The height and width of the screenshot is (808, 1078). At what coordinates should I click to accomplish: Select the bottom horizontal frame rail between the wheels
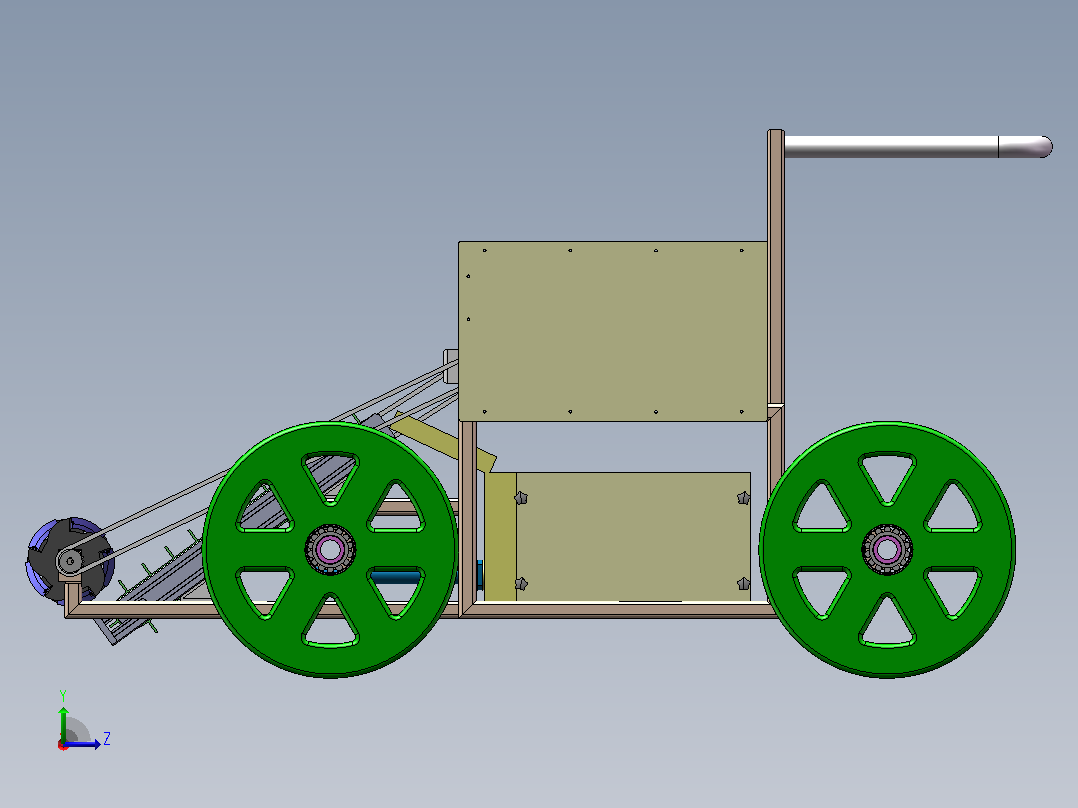[619, 609]
